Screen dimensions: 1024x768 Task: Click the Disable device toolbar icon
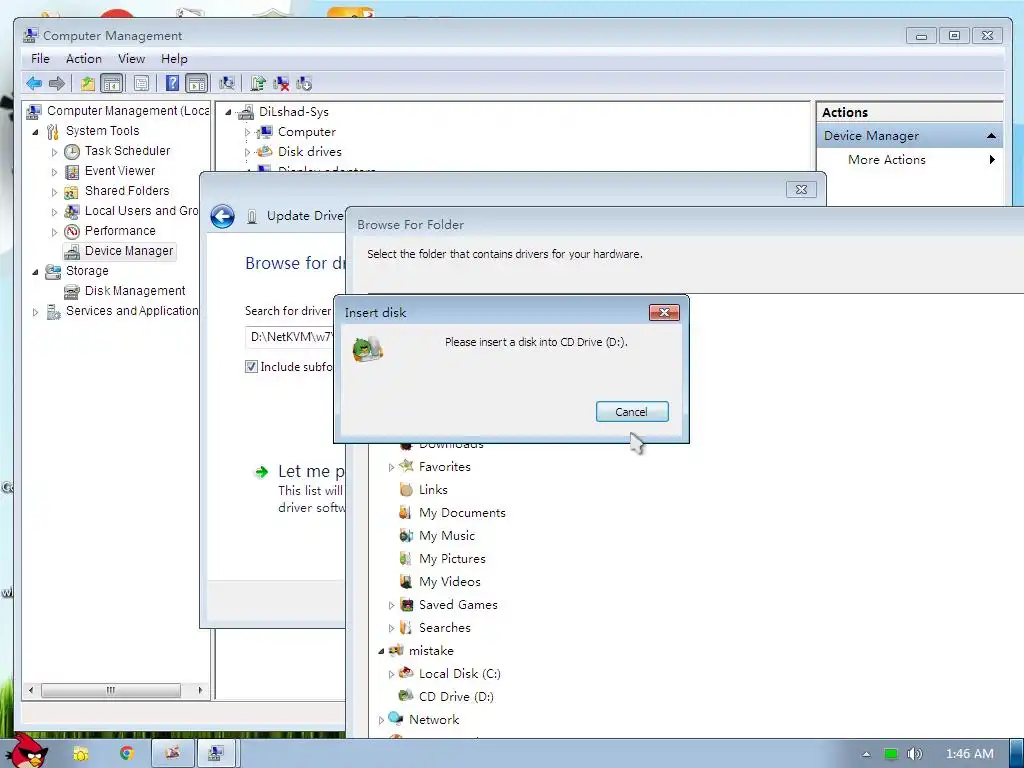pyautogui.click(x=304, y=84)
